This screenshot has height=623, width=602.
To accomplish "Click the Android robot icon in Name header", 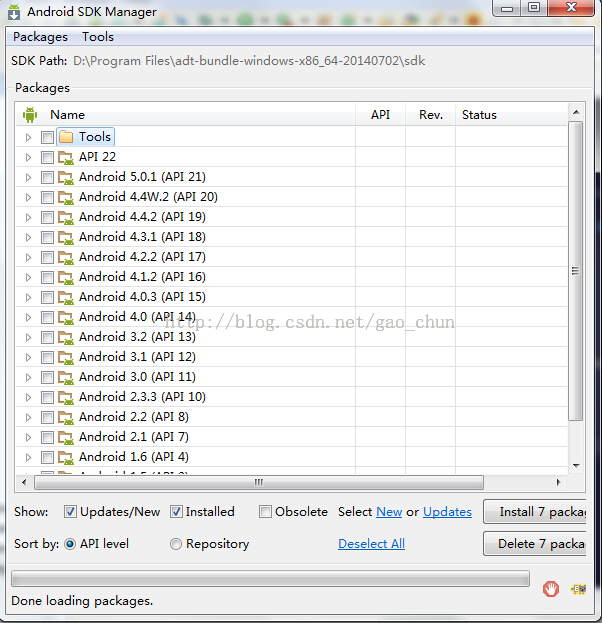I will [30, 115].
